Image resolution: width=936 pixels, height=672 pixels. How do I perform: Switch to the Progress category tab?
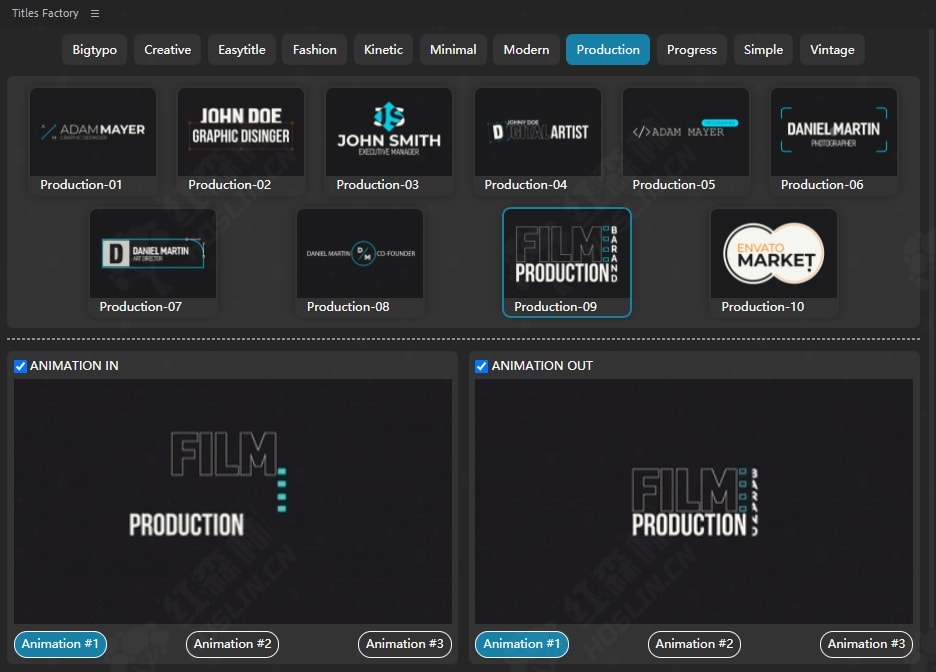click(691, 50)
